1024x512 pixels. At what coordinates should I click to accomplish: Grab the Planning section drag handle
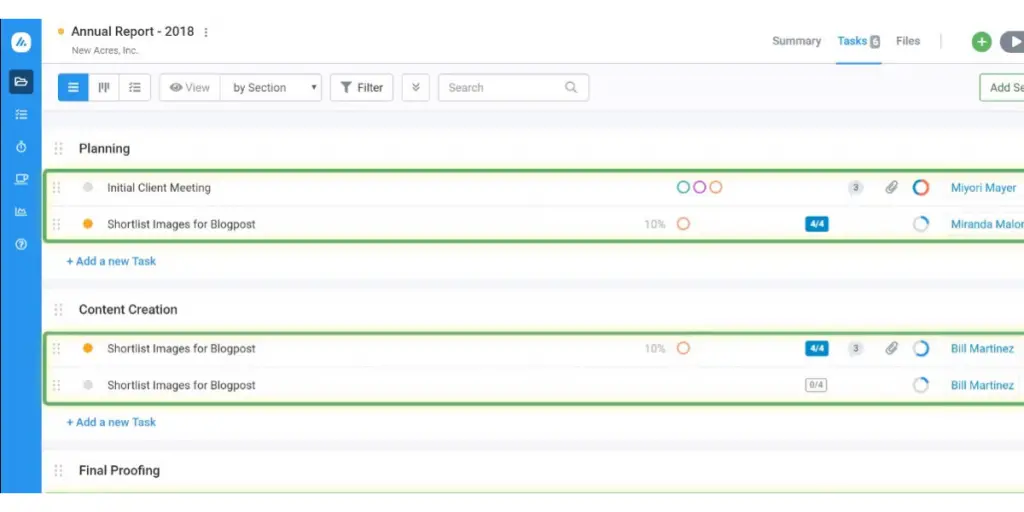coord(58,149)
